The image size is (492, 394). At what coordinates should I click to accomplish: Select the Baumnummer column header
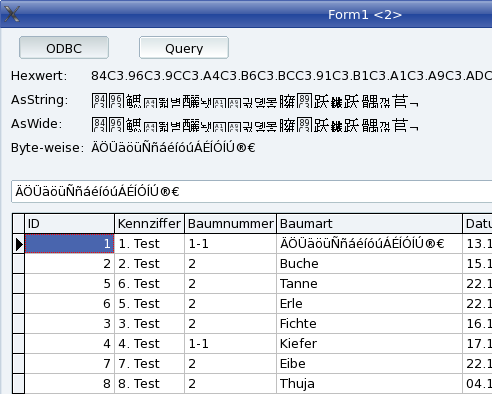pyautogui.click(x=230, y=224)
